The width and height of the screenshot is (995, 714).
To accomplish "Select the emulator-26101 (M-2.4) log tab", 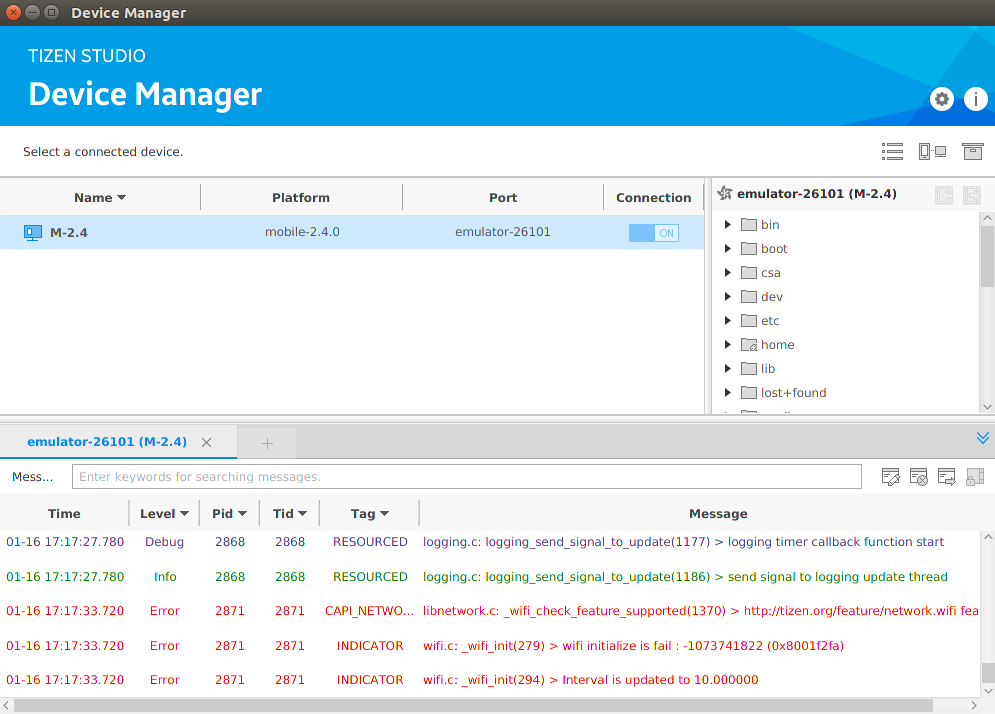I will click(107, 442).
